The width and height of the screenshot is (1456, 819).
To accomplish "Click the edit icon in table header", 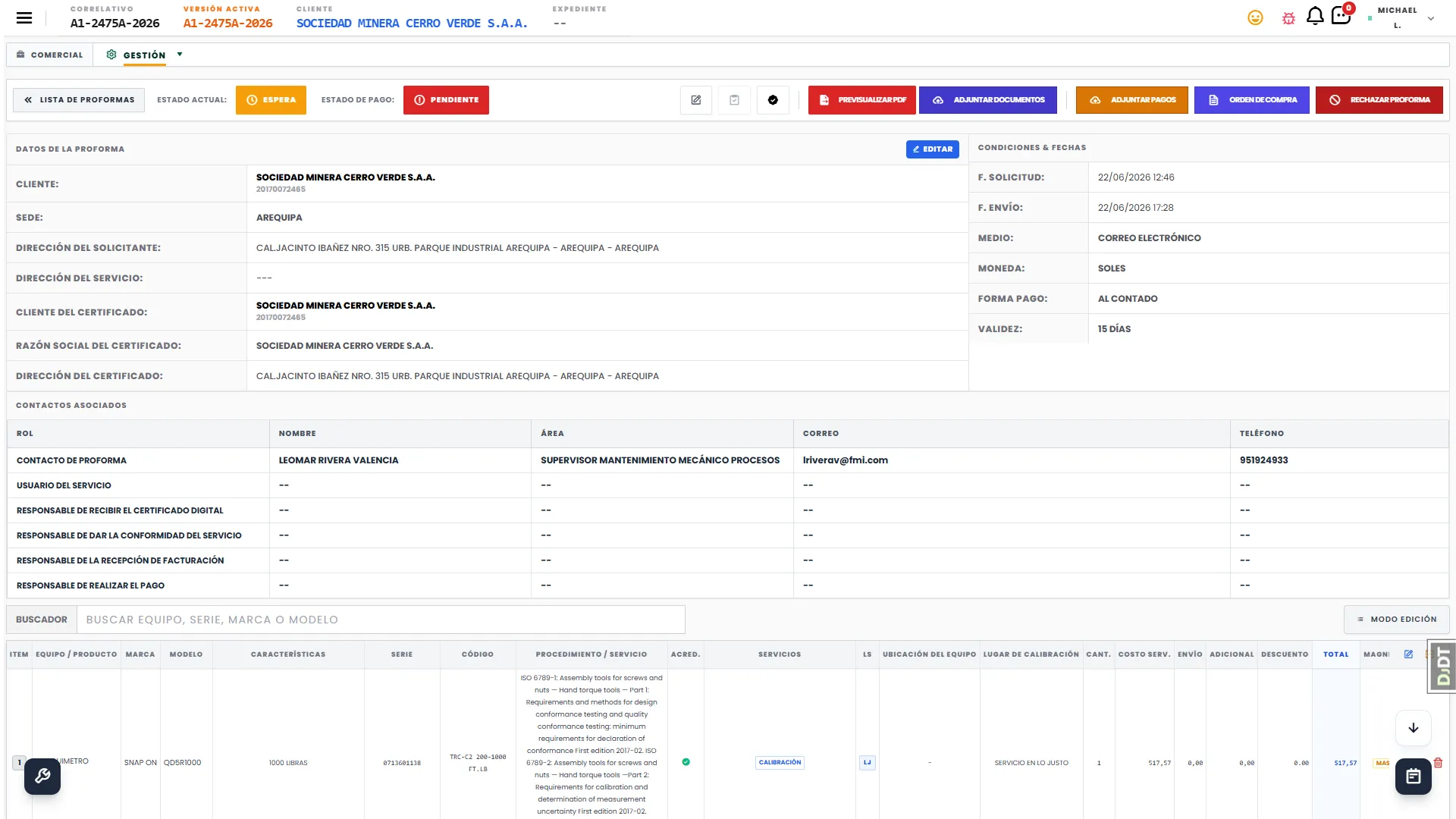I will coord(1408,654).
